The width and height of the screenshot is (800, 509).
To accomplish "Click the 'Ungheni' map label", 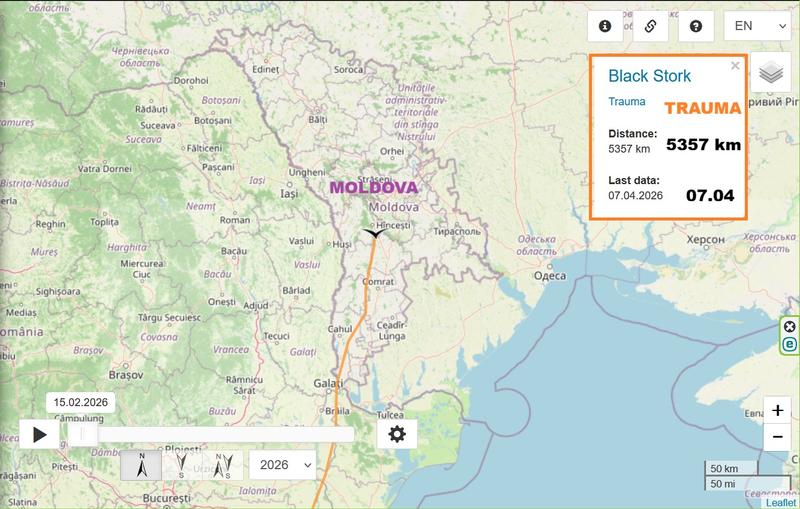I will pyautogui.click(x=307, y=172).
